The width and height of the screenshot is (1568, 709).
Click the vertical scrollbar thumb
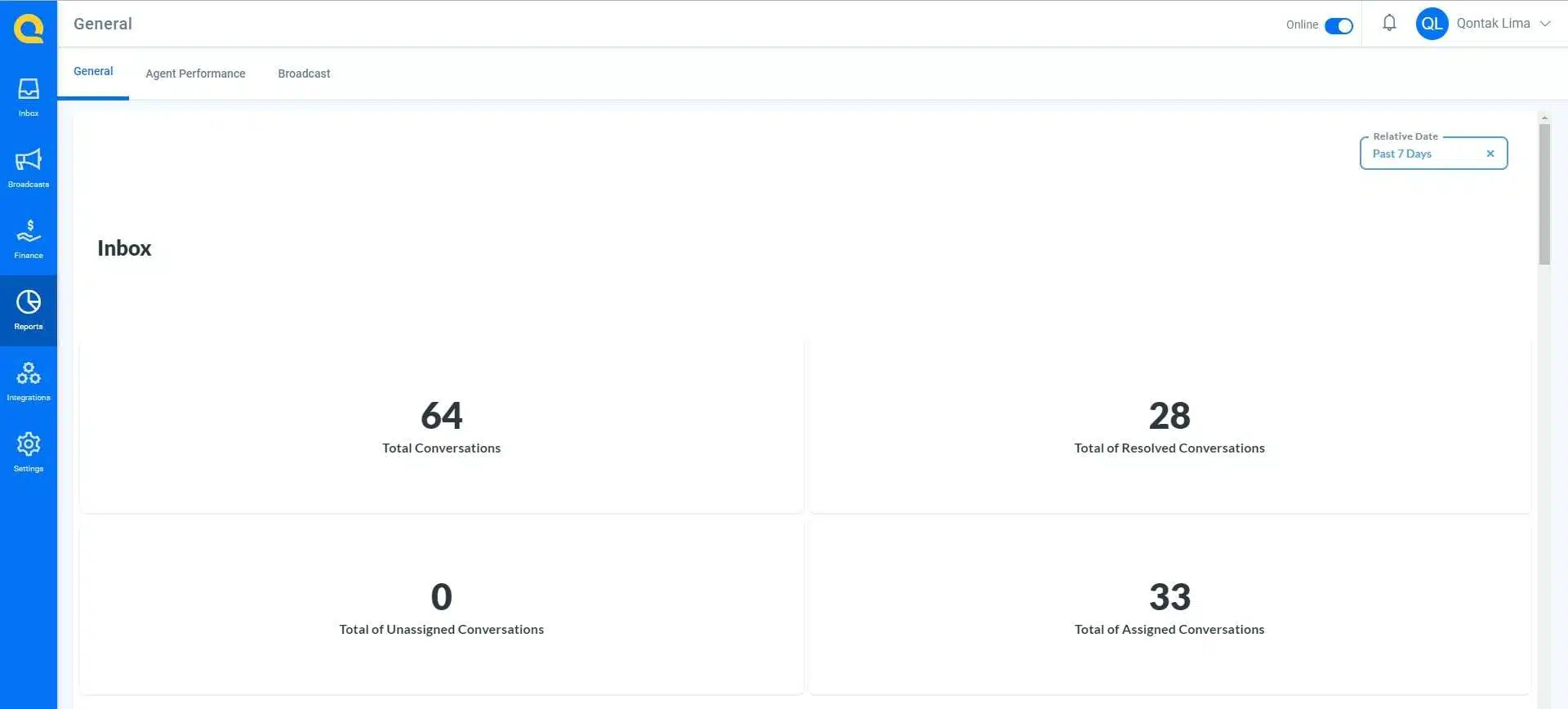click(1544, 194)
